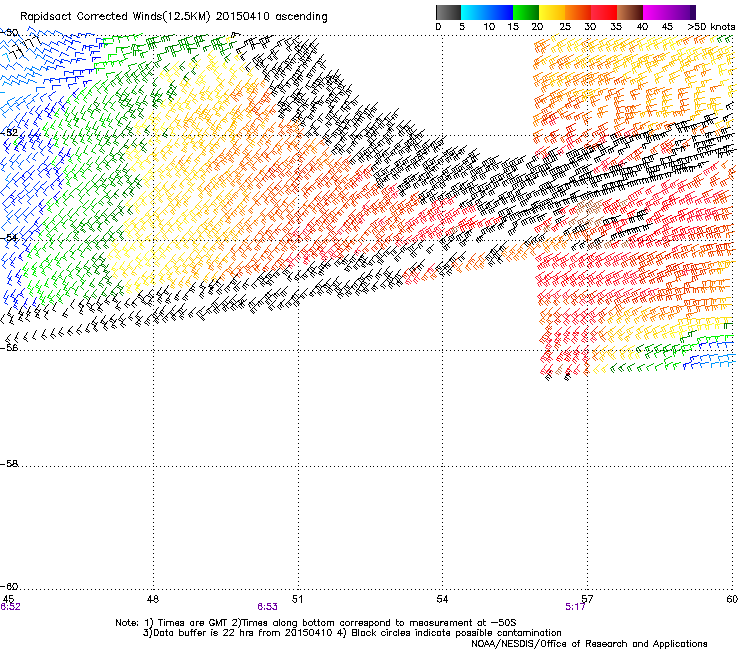
Task: Click the '54' longitude axis label
Action: tap(442, 599)
